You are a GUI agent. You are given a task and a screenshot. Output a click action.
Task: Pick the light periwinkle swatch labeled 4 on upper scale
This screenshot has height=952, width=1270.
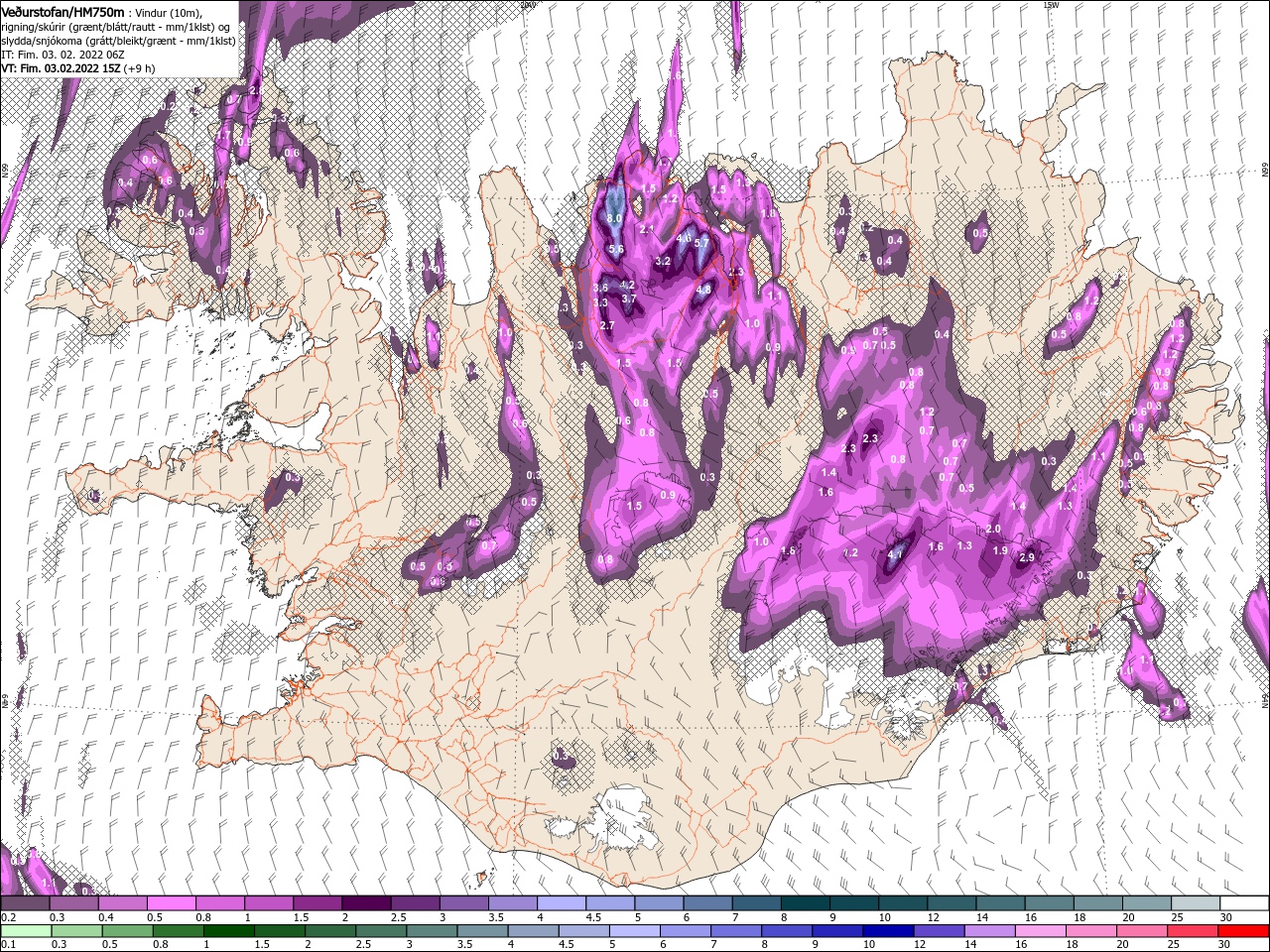[562, 903]
